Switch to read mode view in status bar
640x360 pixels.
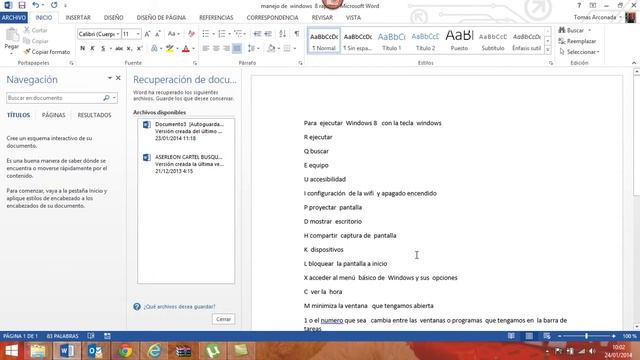click(x=511, y=336)
